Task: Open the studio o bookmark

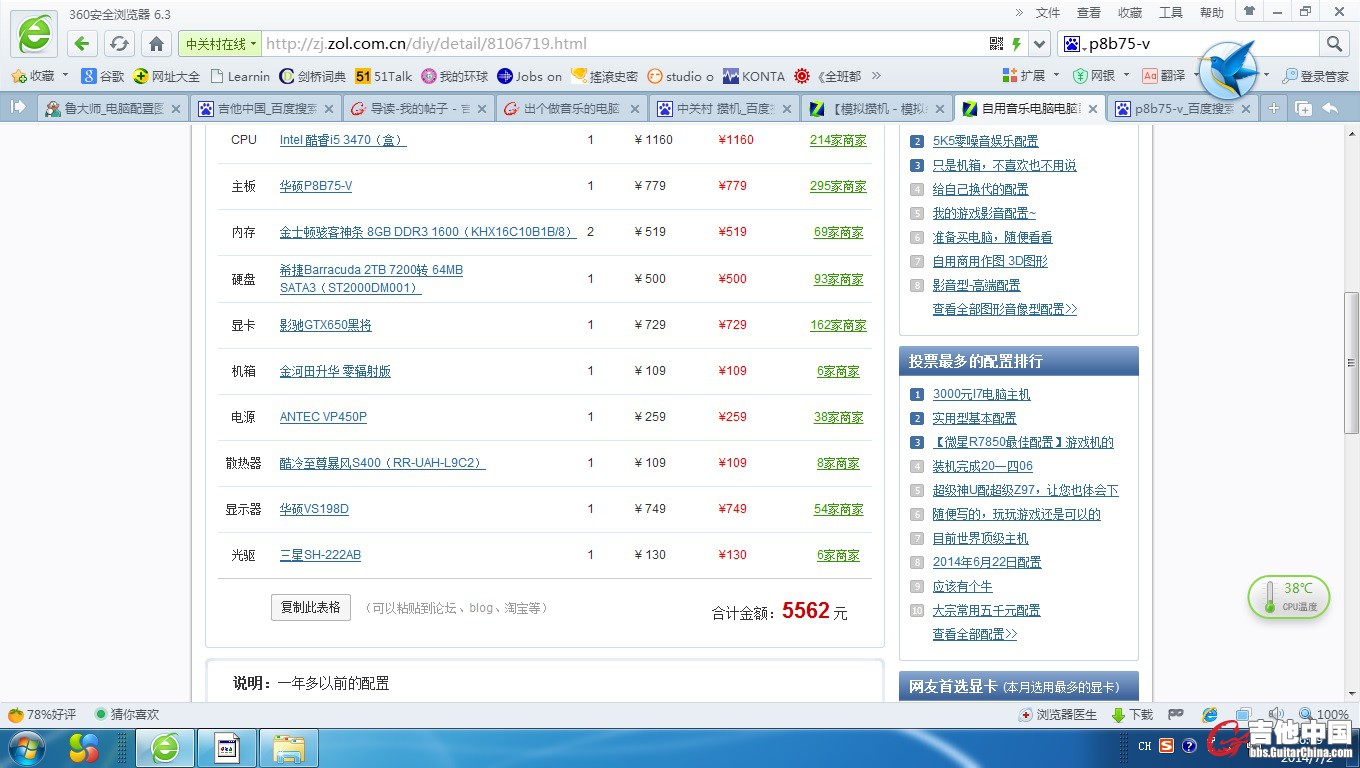Action: pos(681,76)
